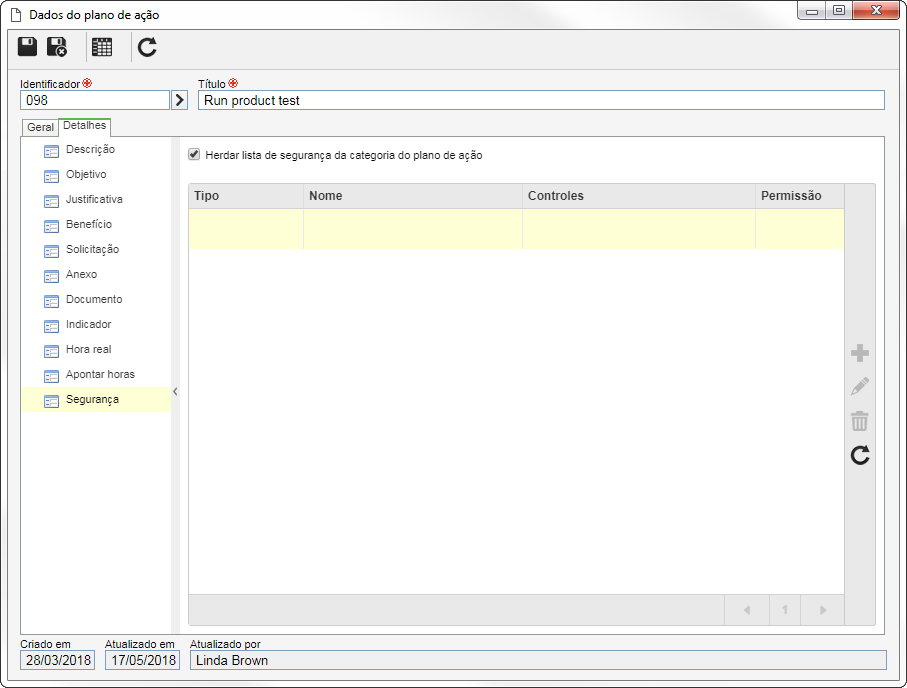The image size is (907, 688).
Task: Open the table grid toolbar icon
Action: click(102, 47)
